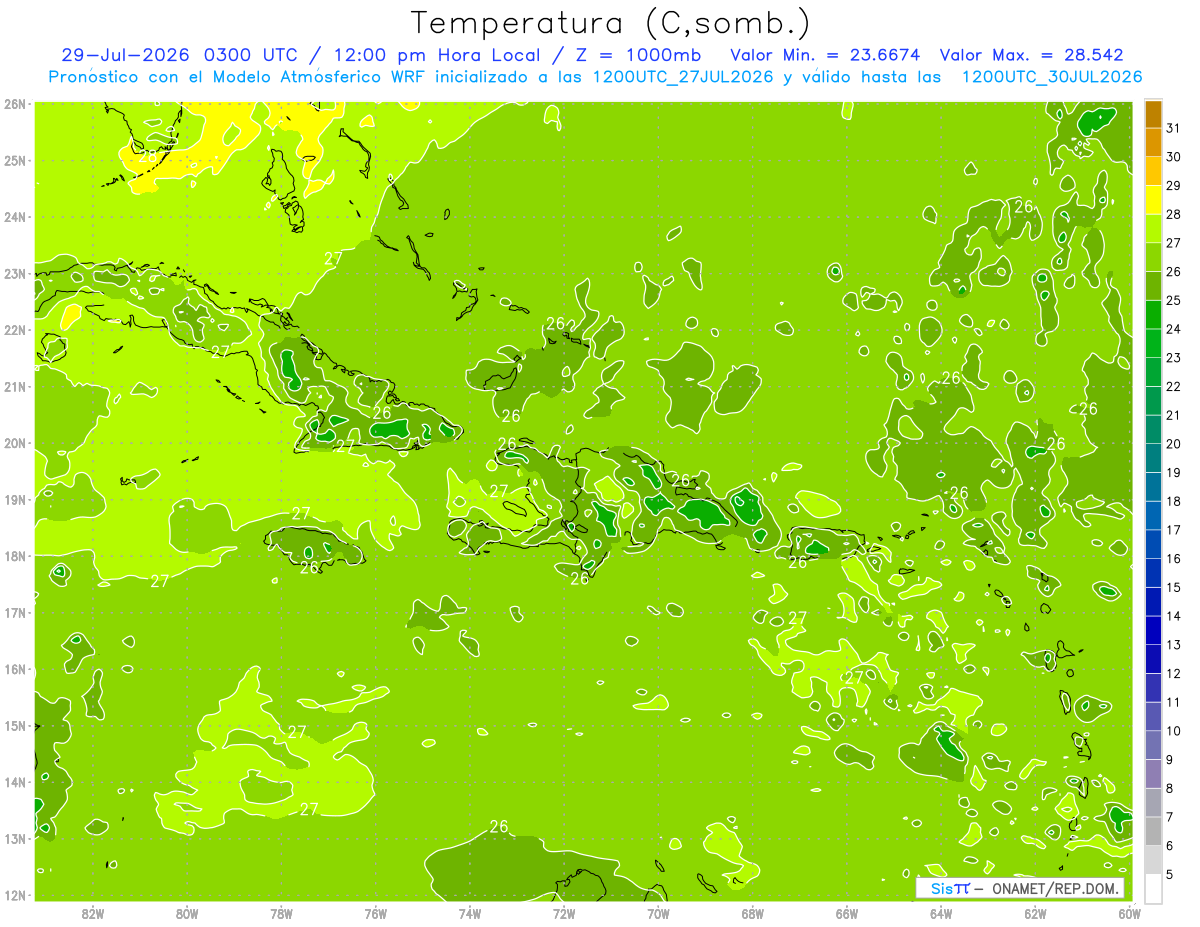Click the color scale segment between 26 and 27
Viewport: 1200px width, 927px height.
pos(1153,257)
